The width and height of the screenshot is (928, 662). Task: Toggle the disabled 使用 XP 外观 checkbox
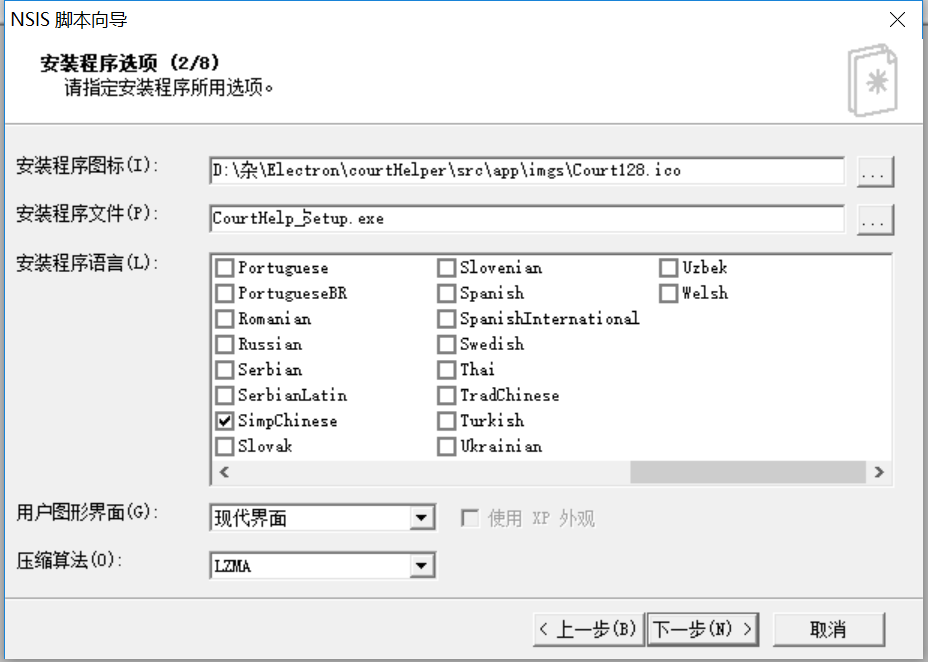470,519
